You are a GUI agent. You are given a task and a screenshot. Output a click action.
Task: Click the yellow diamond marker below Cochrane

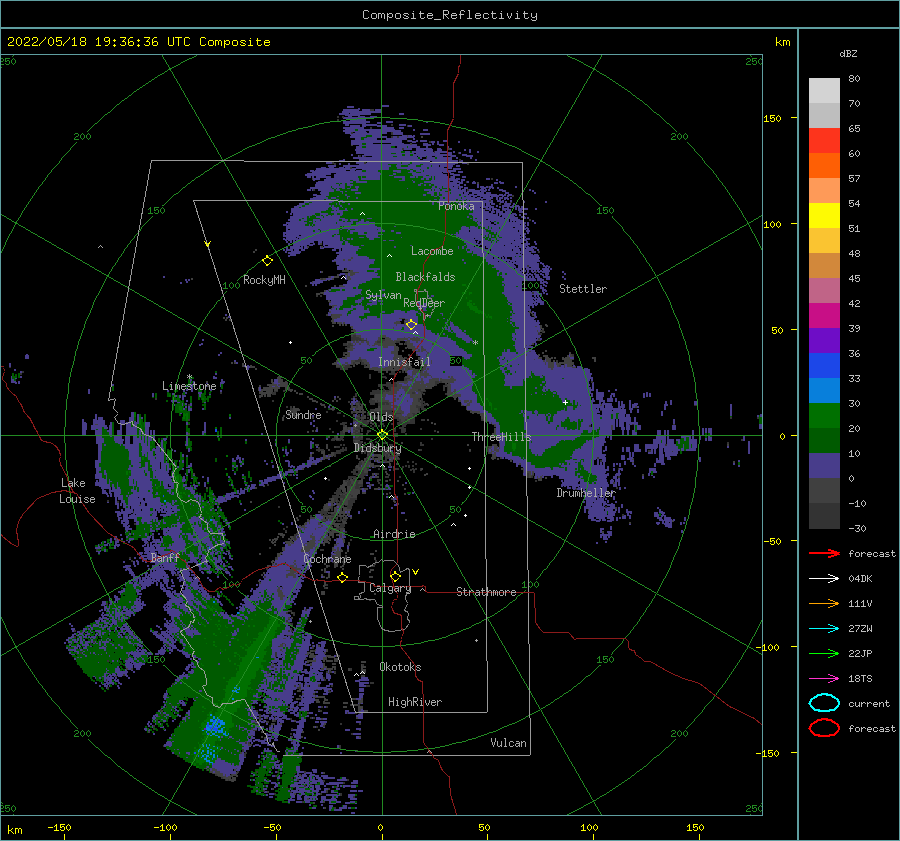click(342, 577)
